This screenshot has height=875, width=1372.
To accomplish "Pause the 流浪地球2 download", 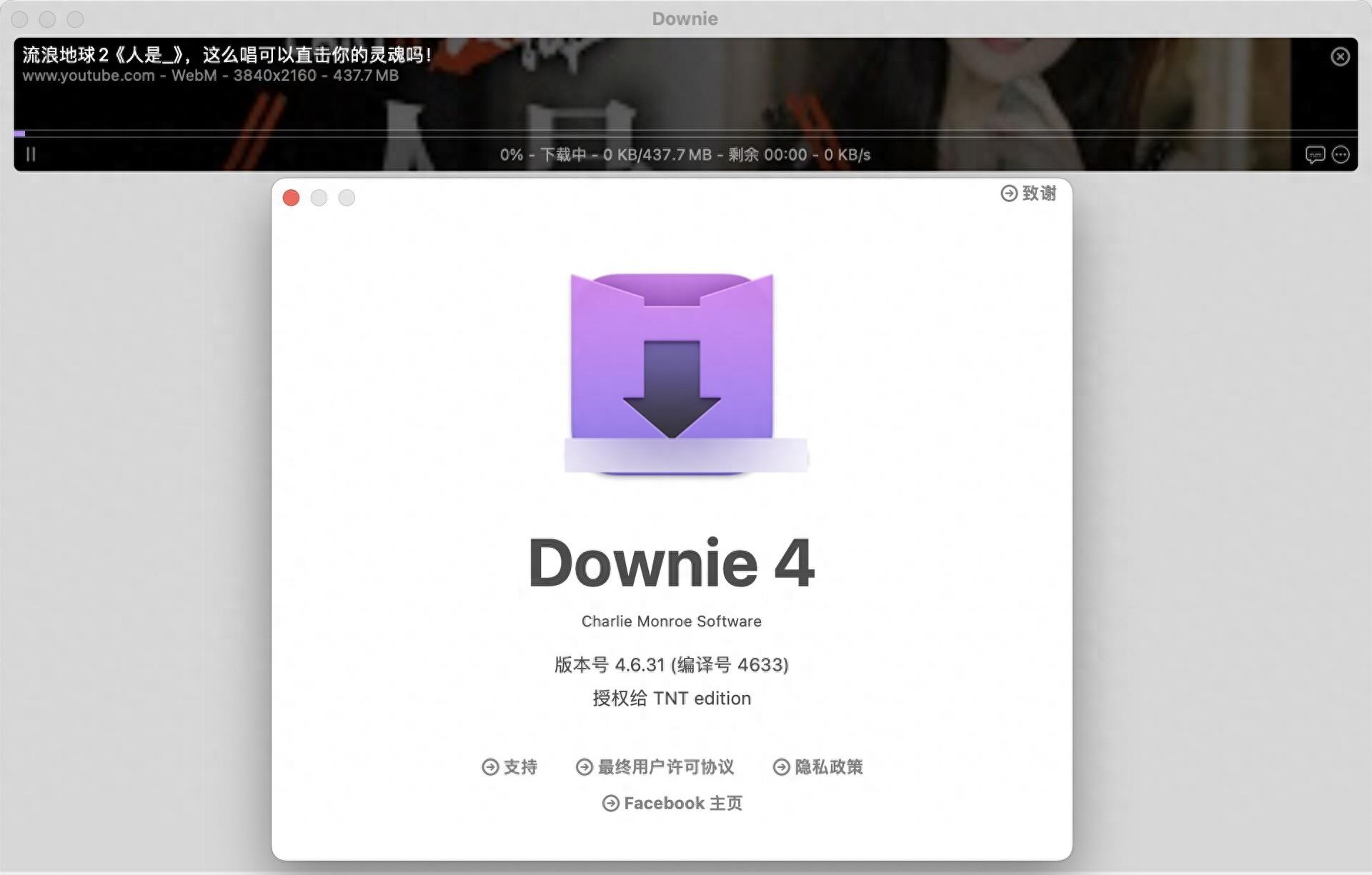I will click(30, 154).
